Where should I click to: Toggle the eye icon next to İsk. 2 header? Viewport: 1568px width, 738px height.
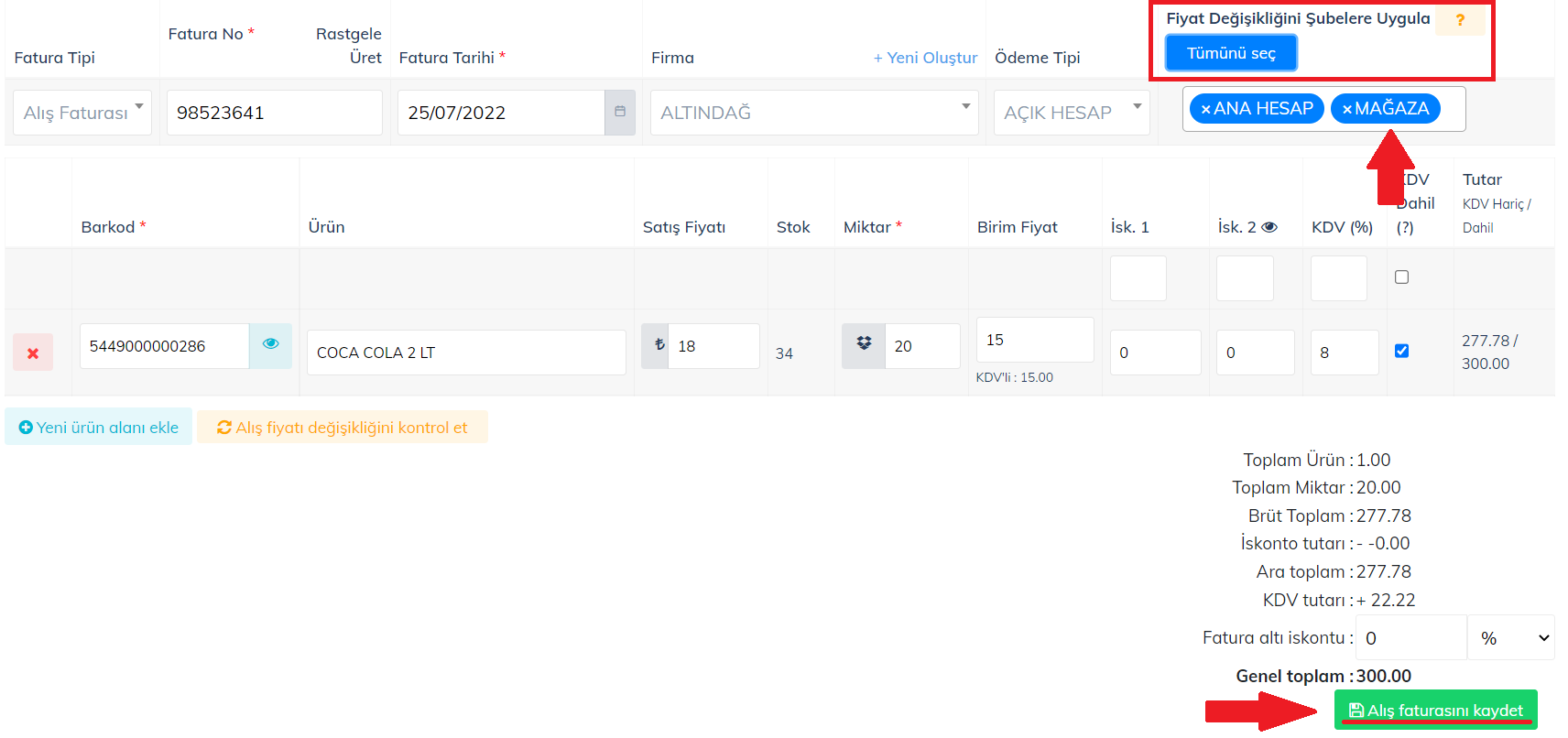click(1269, 227)
